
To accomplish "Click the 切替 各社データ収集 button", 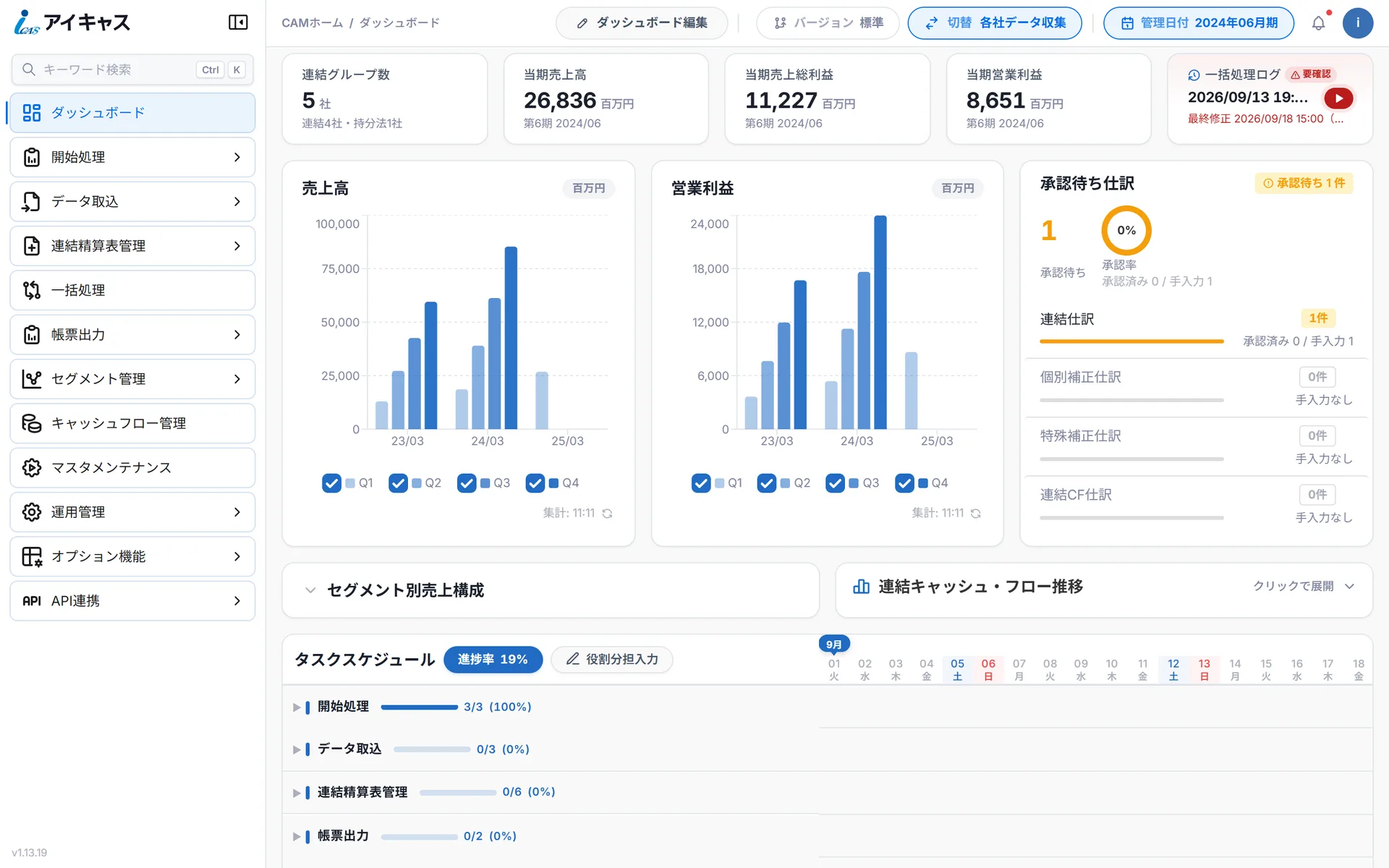I will pyautogui.click(x=995, y=23).
